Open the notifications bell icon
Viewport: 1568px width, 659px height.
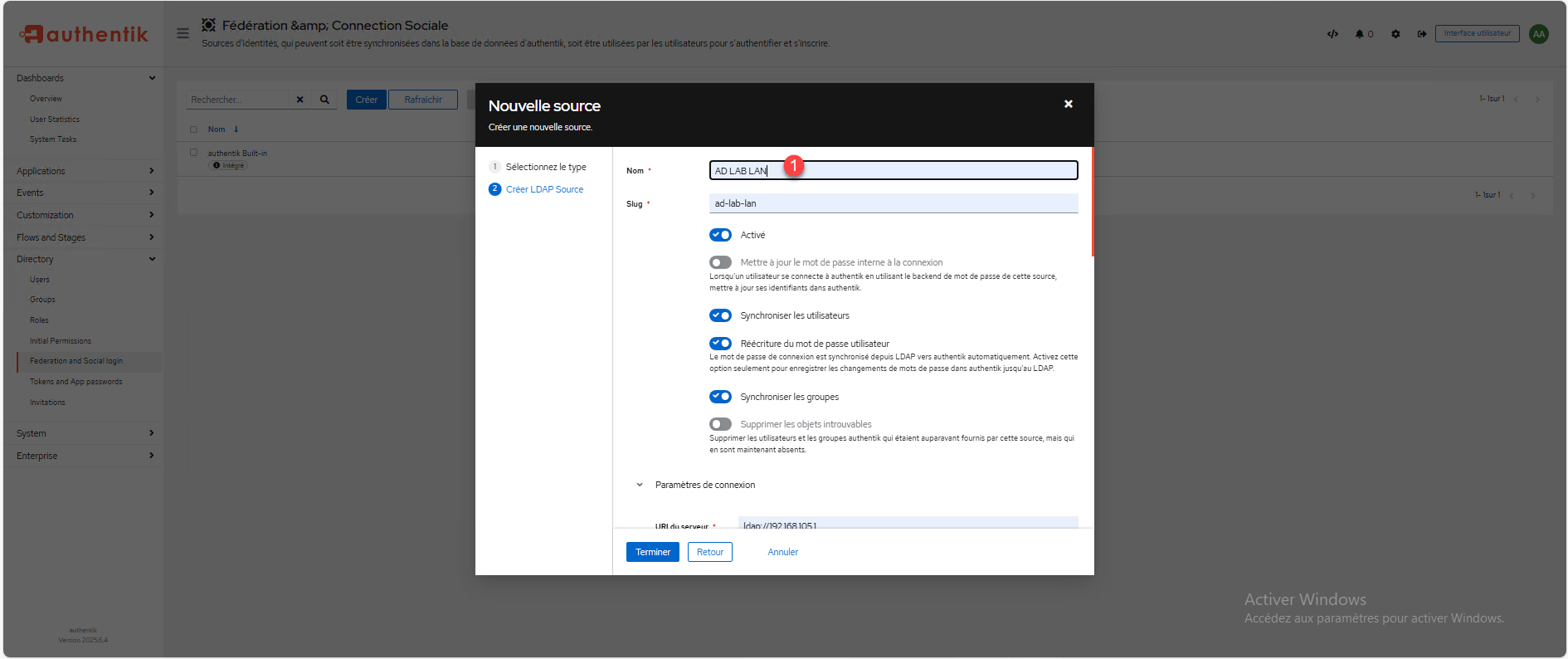coord(1361,34)
